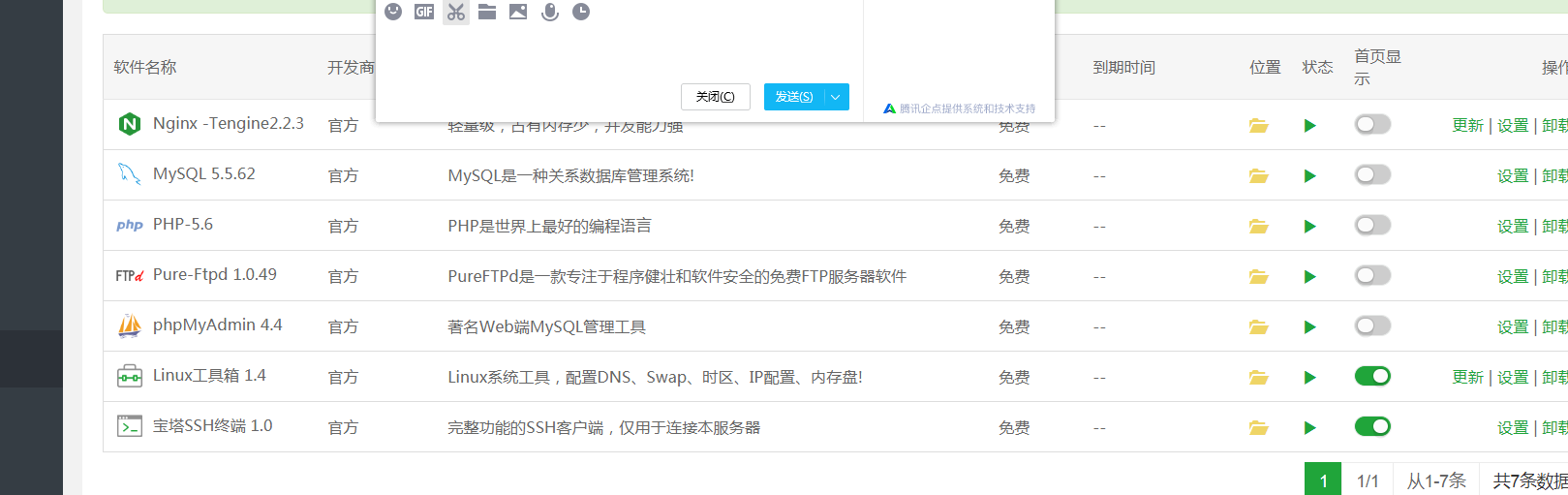
Task: Click the 软件名称 column header
Action: point(145,67)
